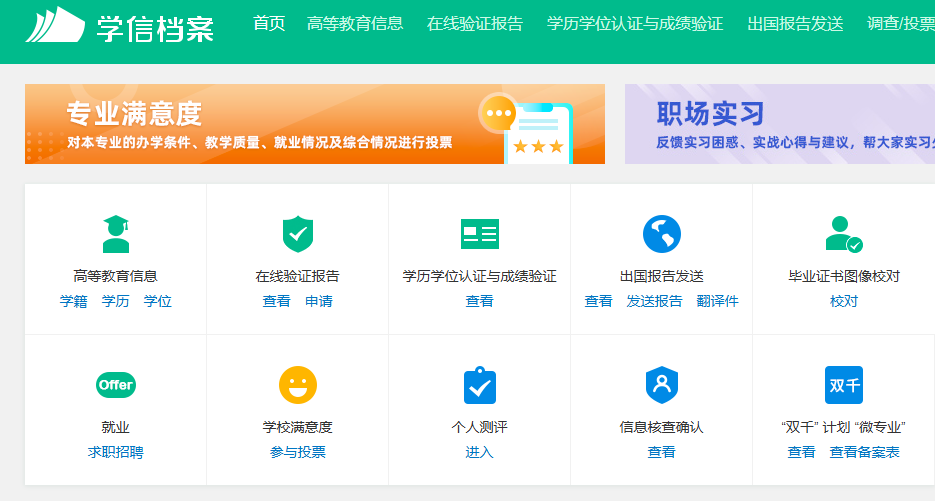Screen dimensions: 935x501
Task: Open the 查看备案表 link
Action: (x=865, y=452)
